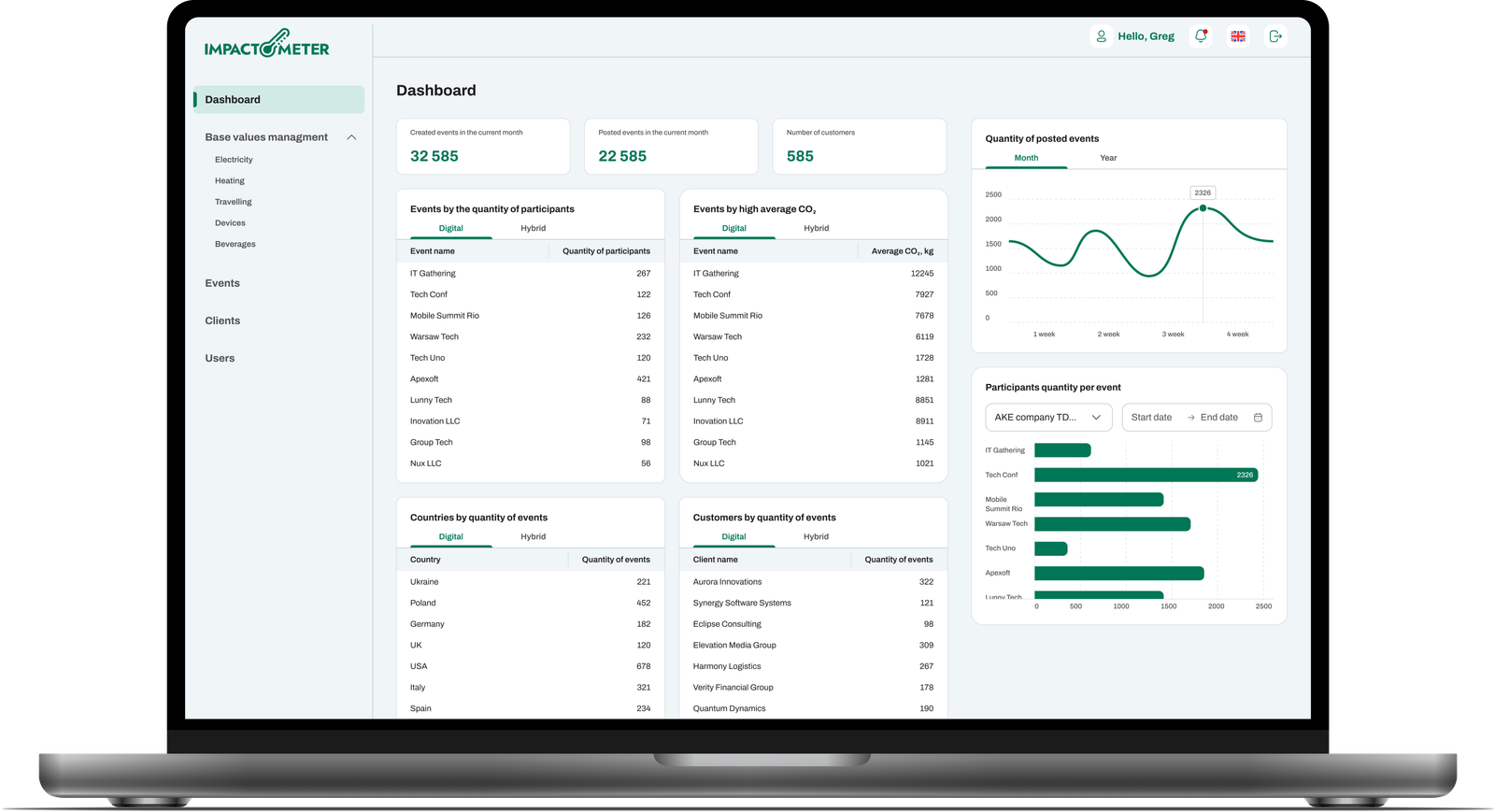
Task: Select Hybrid tab in Countries by quantity of events
Action: [534, 536]
